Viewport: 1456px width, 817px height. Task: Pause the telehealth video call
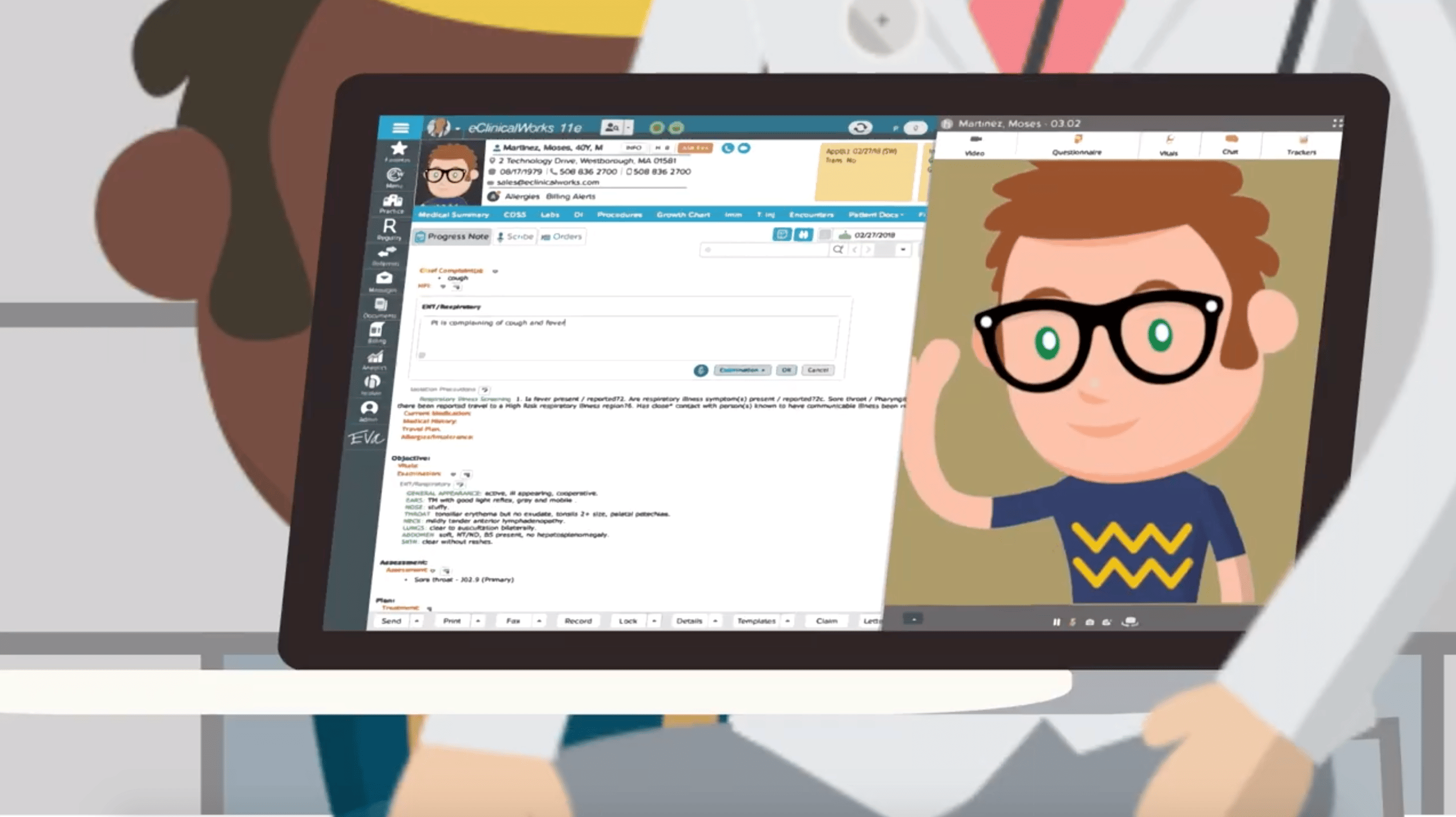tap(1056, 622)
